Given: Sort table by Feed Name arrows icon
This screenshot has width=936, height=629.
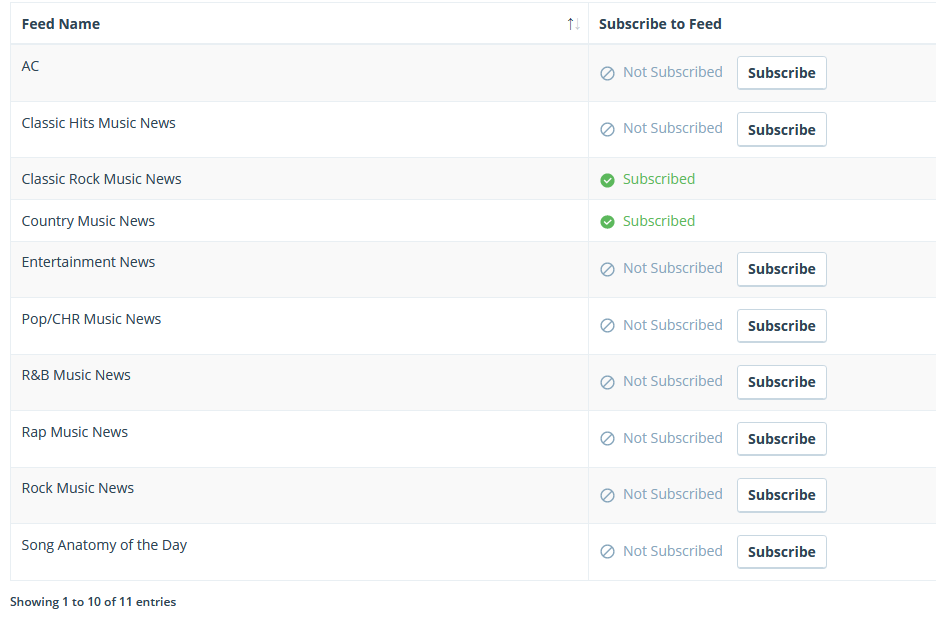Looking at the screenshot, I should click(573, 24).
